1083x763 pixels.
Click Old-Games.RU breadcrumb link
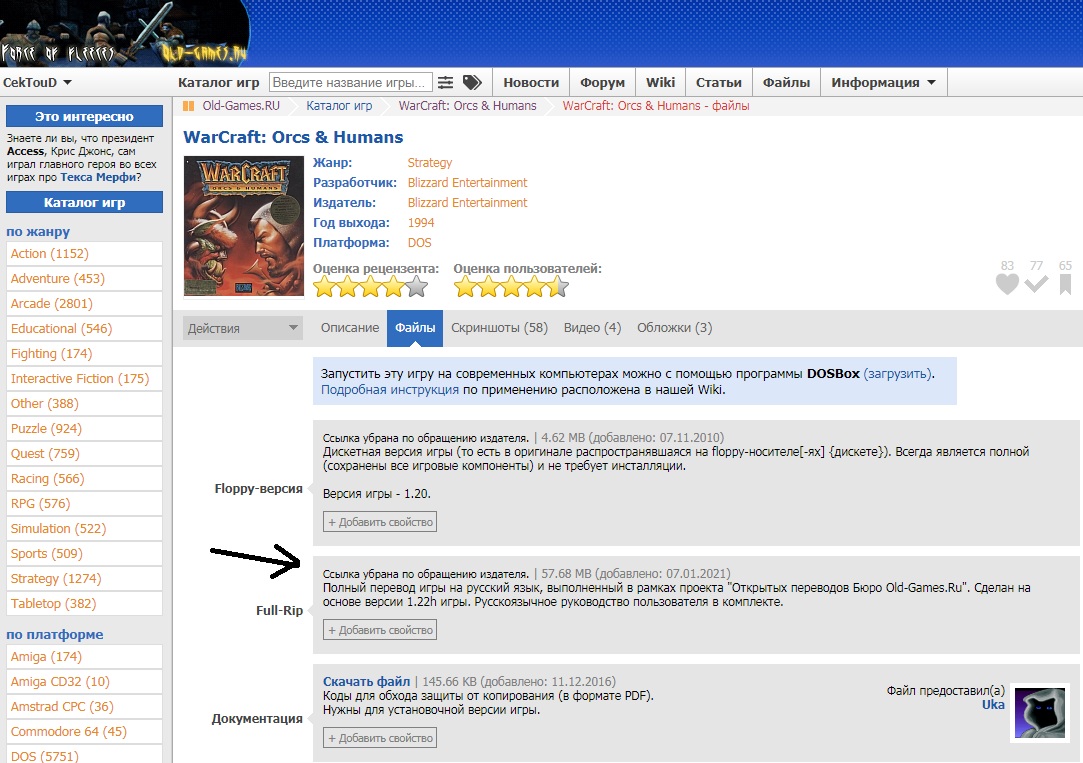(241, 106)
